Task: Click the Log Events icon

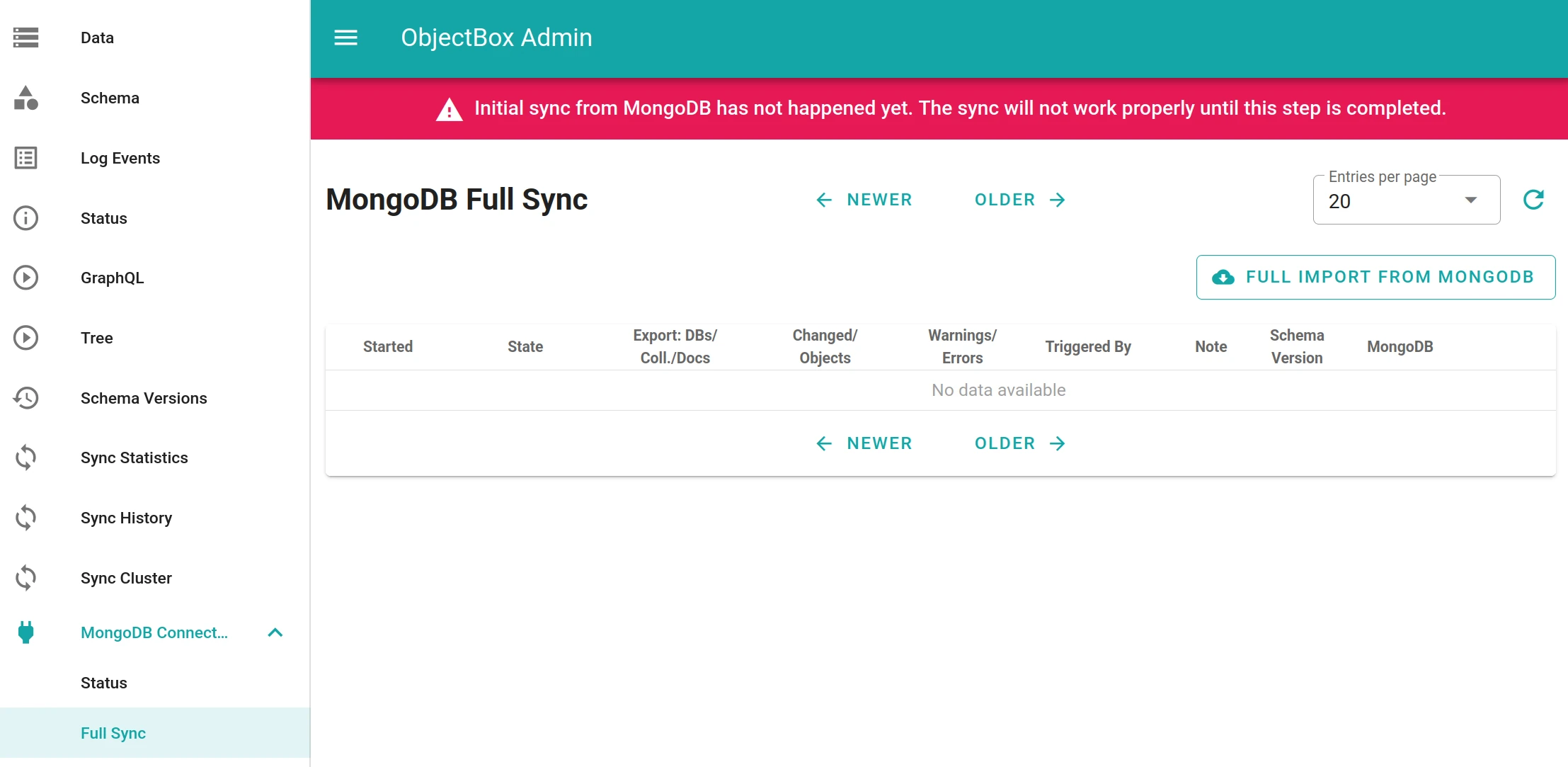Action: click(x=25, y=159)
